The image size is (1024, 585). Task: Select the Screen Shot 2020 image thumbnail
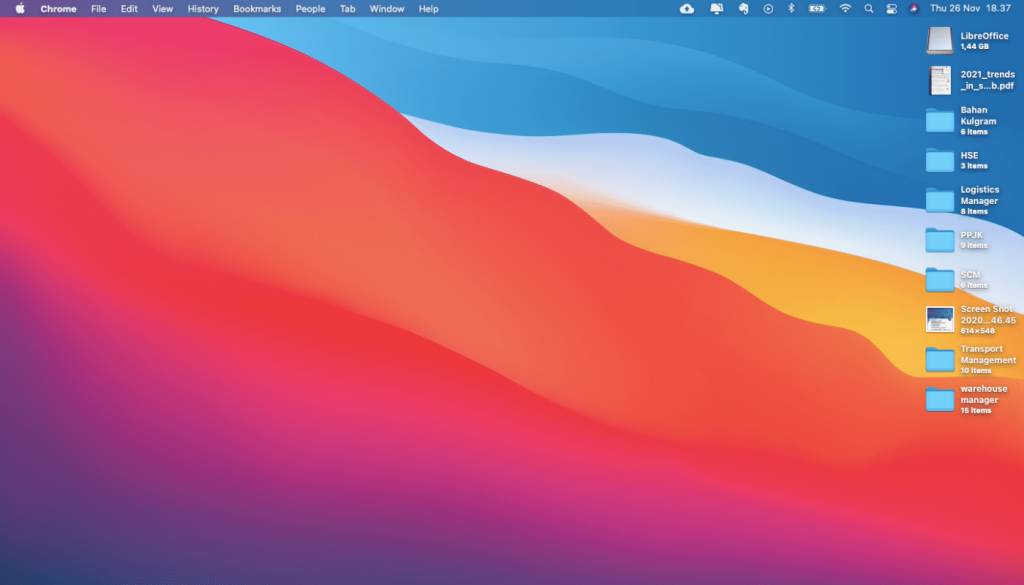click(x=939, y=317)
